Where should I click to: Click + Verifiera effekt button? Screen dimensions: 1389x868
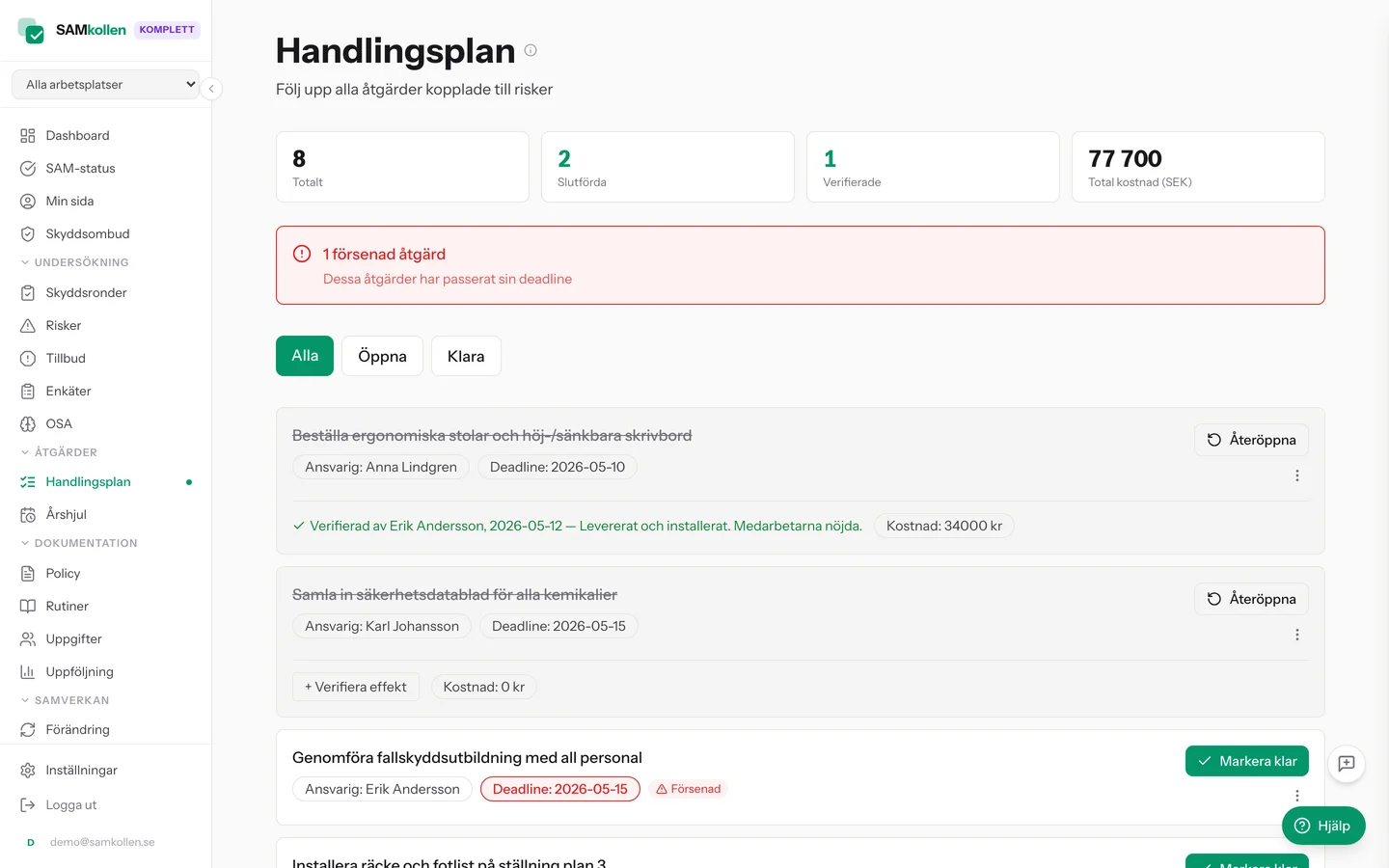pyautogui.click(x=356, y=687)
